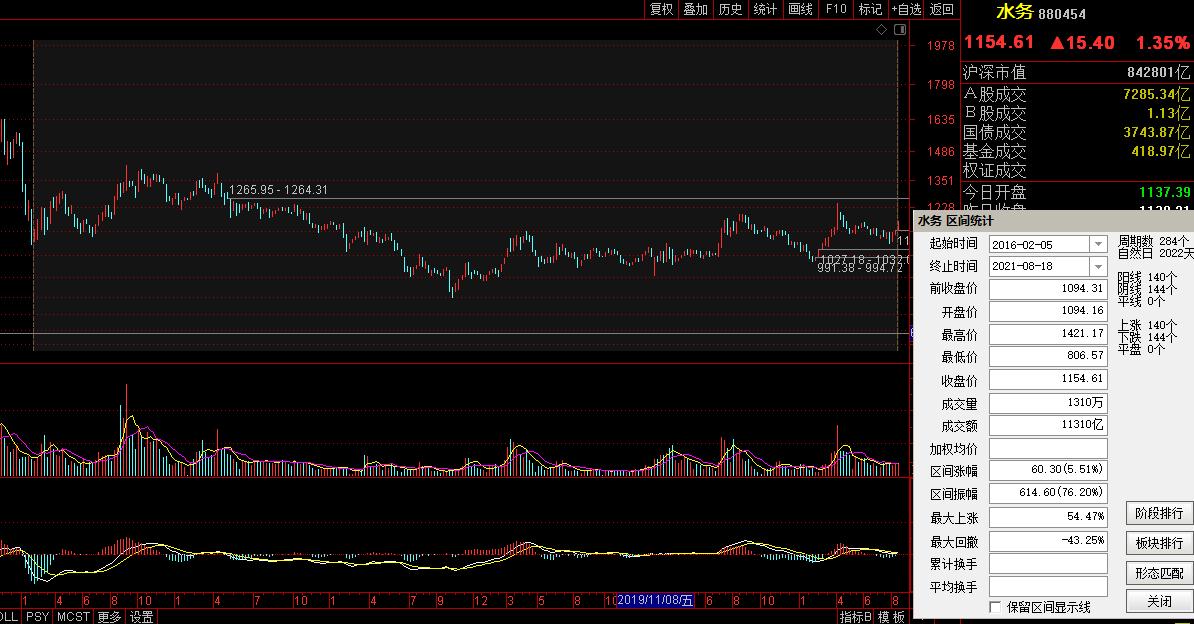The image size is (1194, 624).
Task: Close the interval statistics dialog via 关闭
Action: [1159, 601]
